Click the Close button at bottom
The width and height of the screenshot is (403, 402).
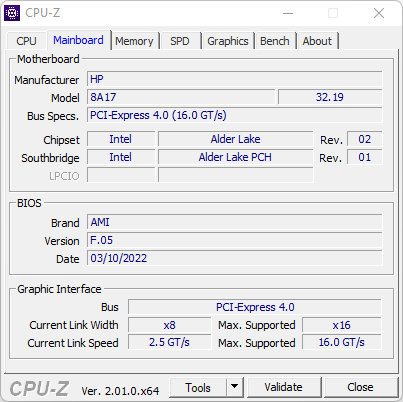click(360, 387)
